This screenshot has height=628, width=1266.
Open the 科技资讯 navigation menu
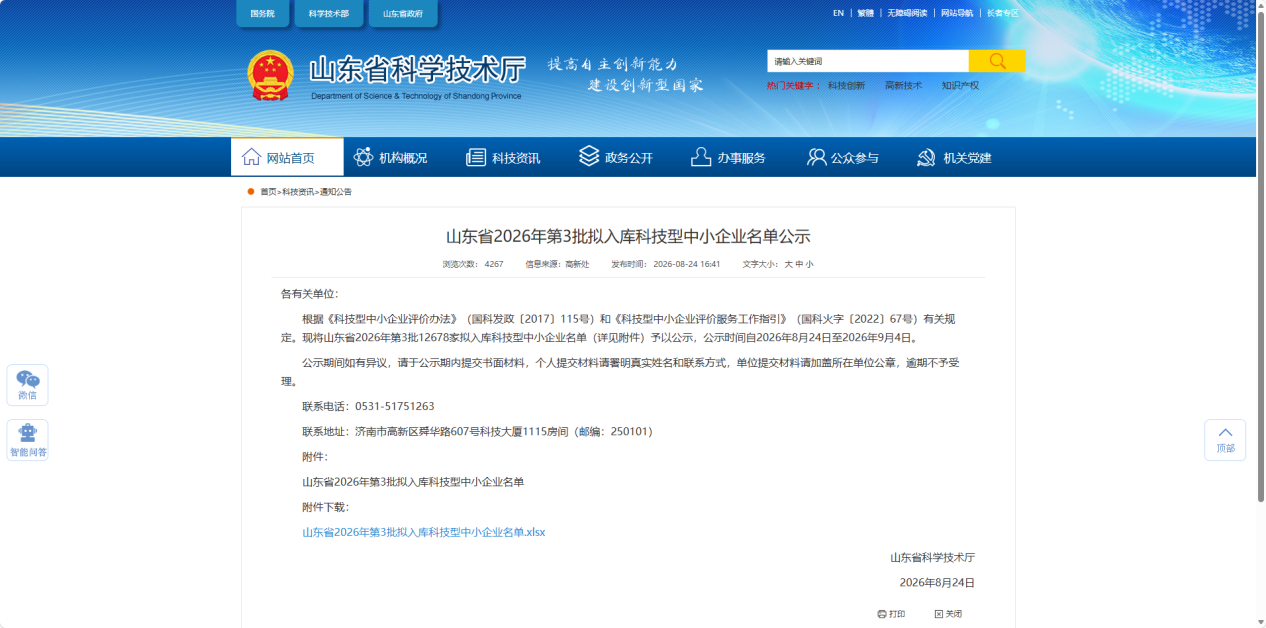pyautogui.click(x=504, y=158)
